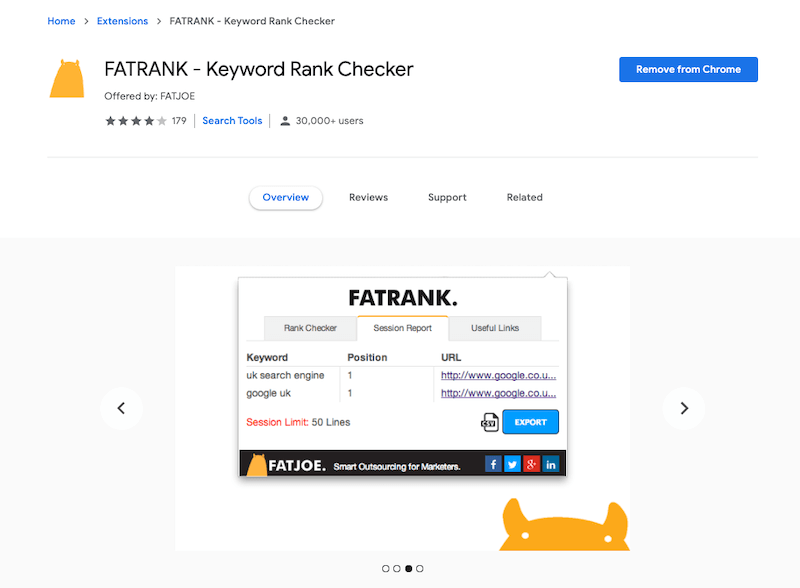Click the Facebook icon in the FATJOE banner
The width and height of the screenshot is (800, 588).
click(492, 464)
